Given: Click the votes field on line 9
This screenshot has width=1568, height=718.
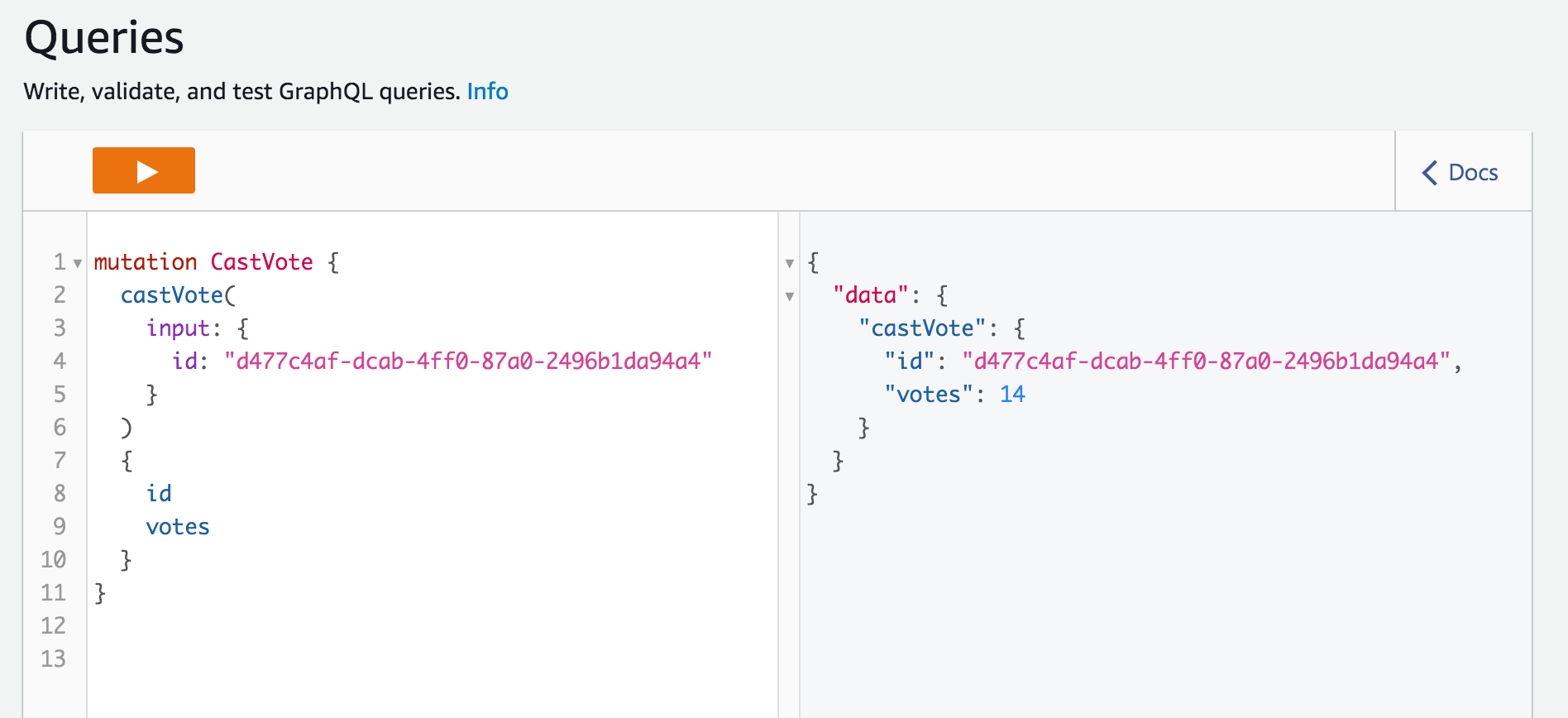Looking at the screenshot, I should (178, 527).
